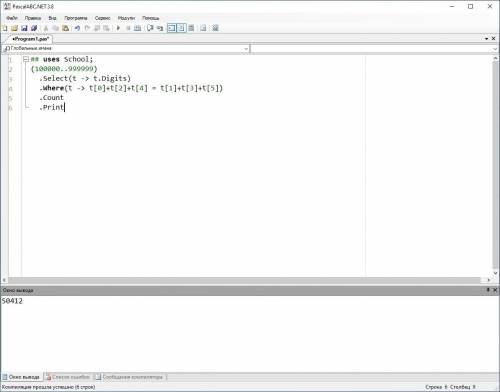Image resolution: width=500 pixels, height=392 pixels.
Task: Switch to the compiler messages tab
Action: 129,377
